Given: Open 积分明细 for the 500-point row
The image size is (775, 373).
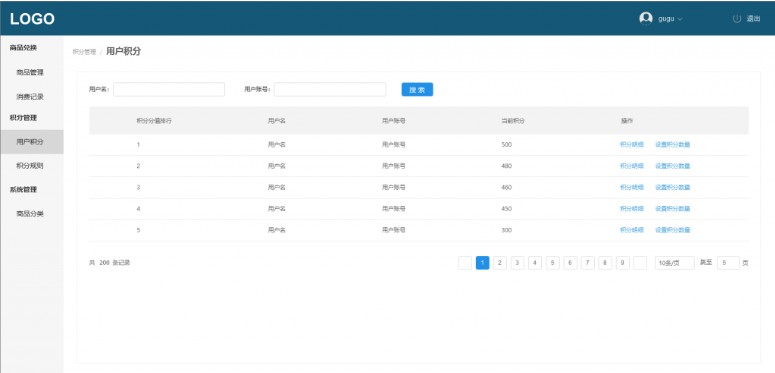Looking at the screenshot, I should coord(632,145).
